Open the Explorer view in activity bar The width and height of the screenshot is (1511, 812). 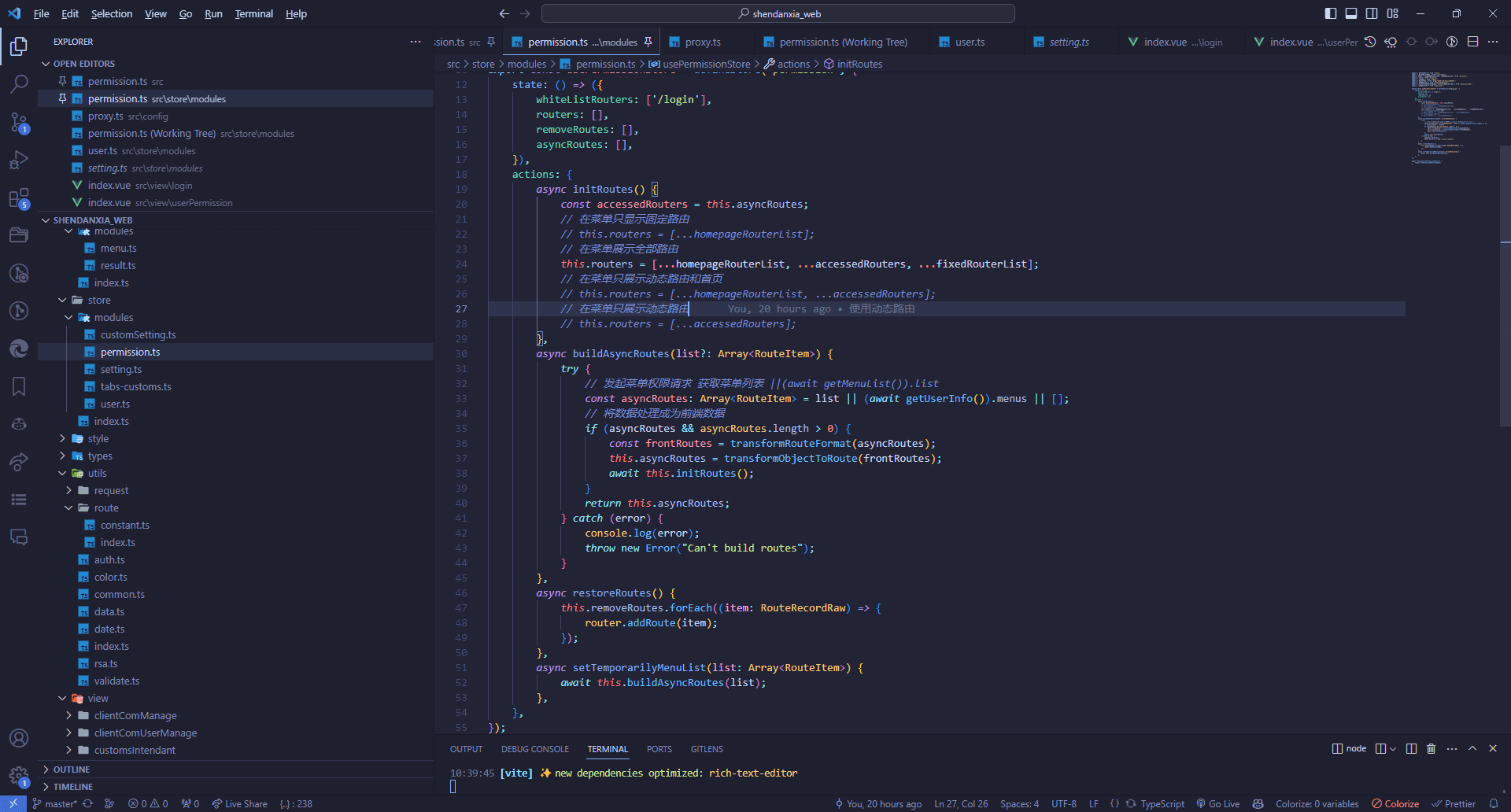[19, 46]
